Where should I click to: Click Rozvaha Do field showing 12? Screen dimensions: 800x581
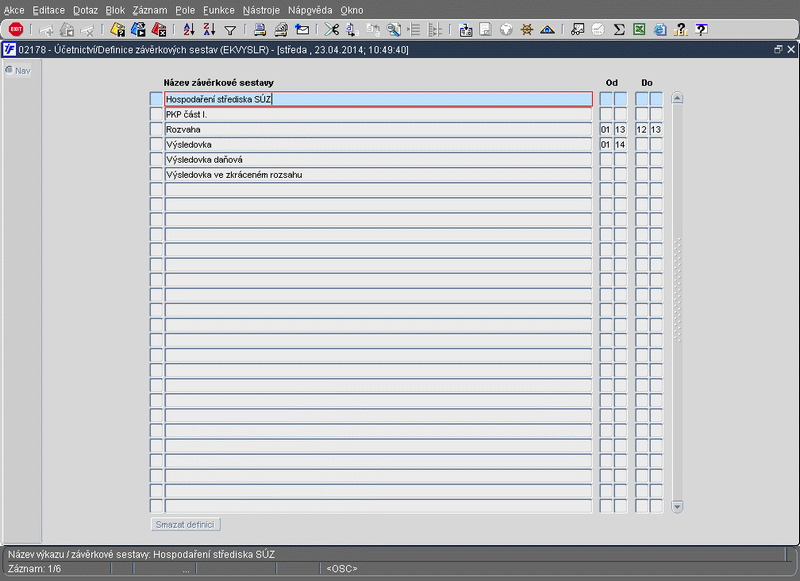click(x=641, y=130)
